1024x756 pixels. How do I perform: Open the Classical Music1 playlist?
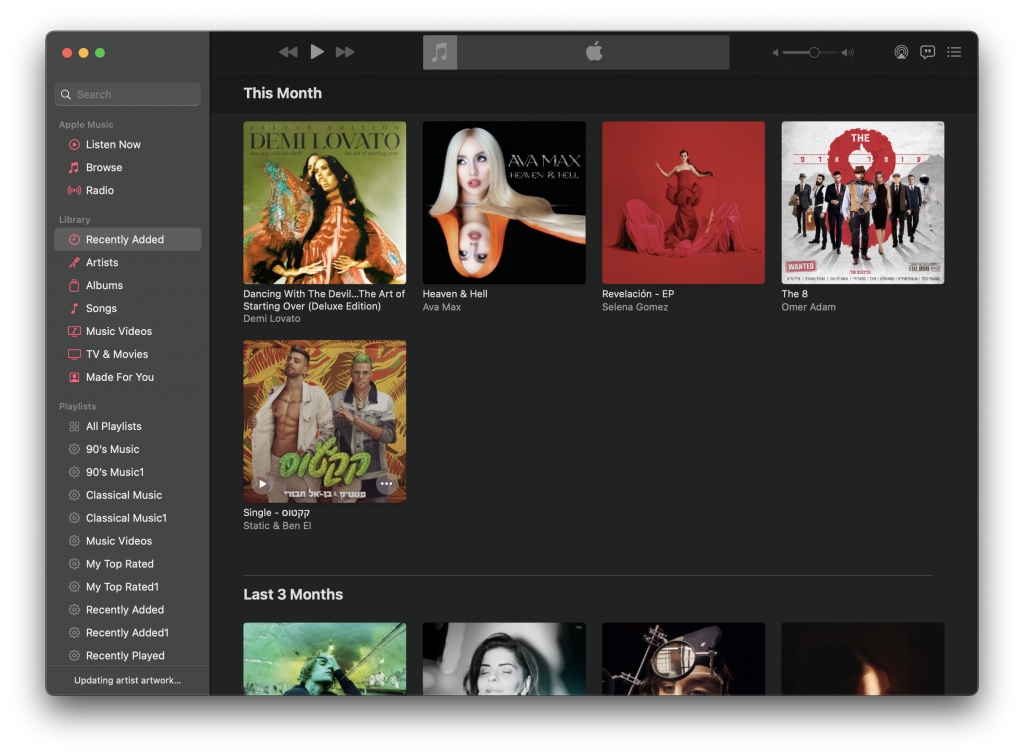128,518
